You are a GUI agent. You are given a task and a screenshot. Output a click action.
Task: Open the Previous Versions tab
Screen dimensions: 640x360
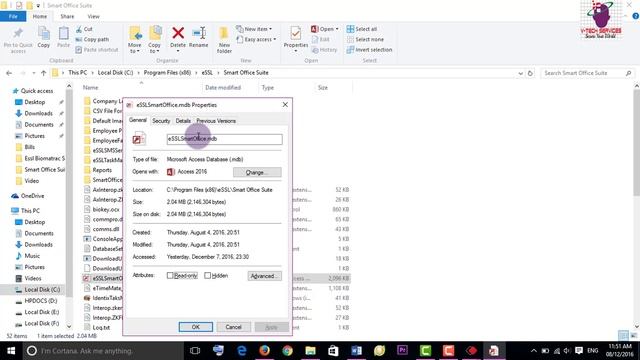point(216,121)
